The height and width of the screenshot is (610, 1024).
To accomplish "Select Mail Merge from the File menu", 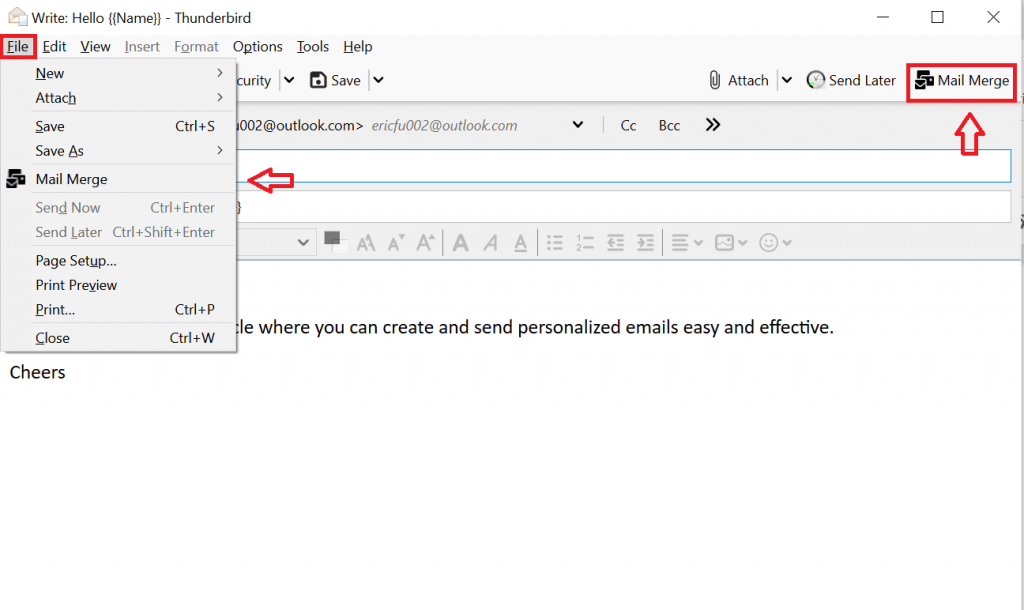I will point(71,179).
